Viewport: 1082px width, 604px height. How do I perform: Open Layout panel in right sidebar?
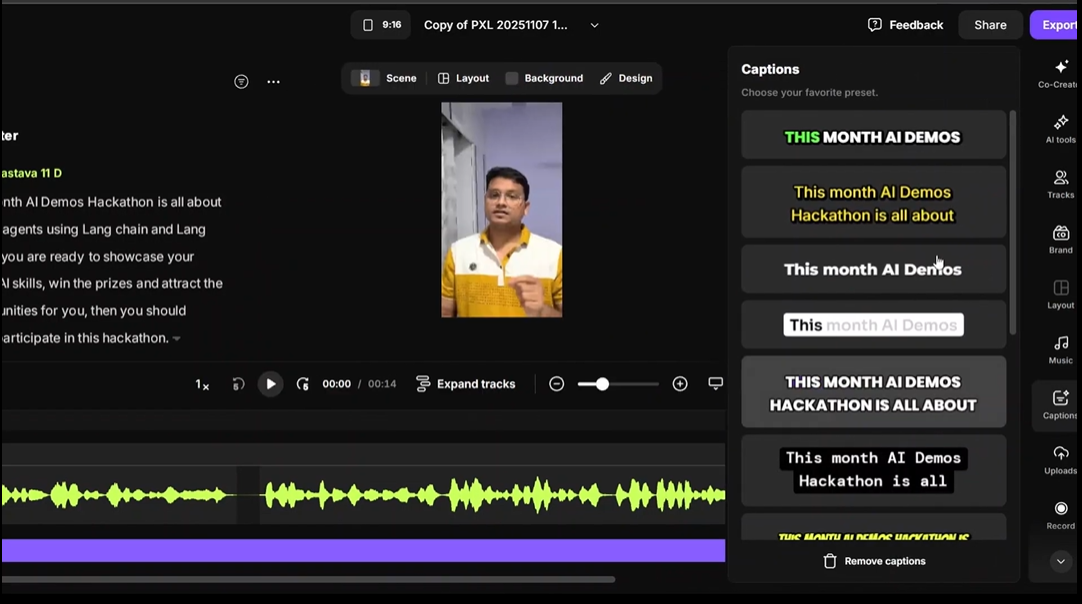click(x=1060, y=295)
